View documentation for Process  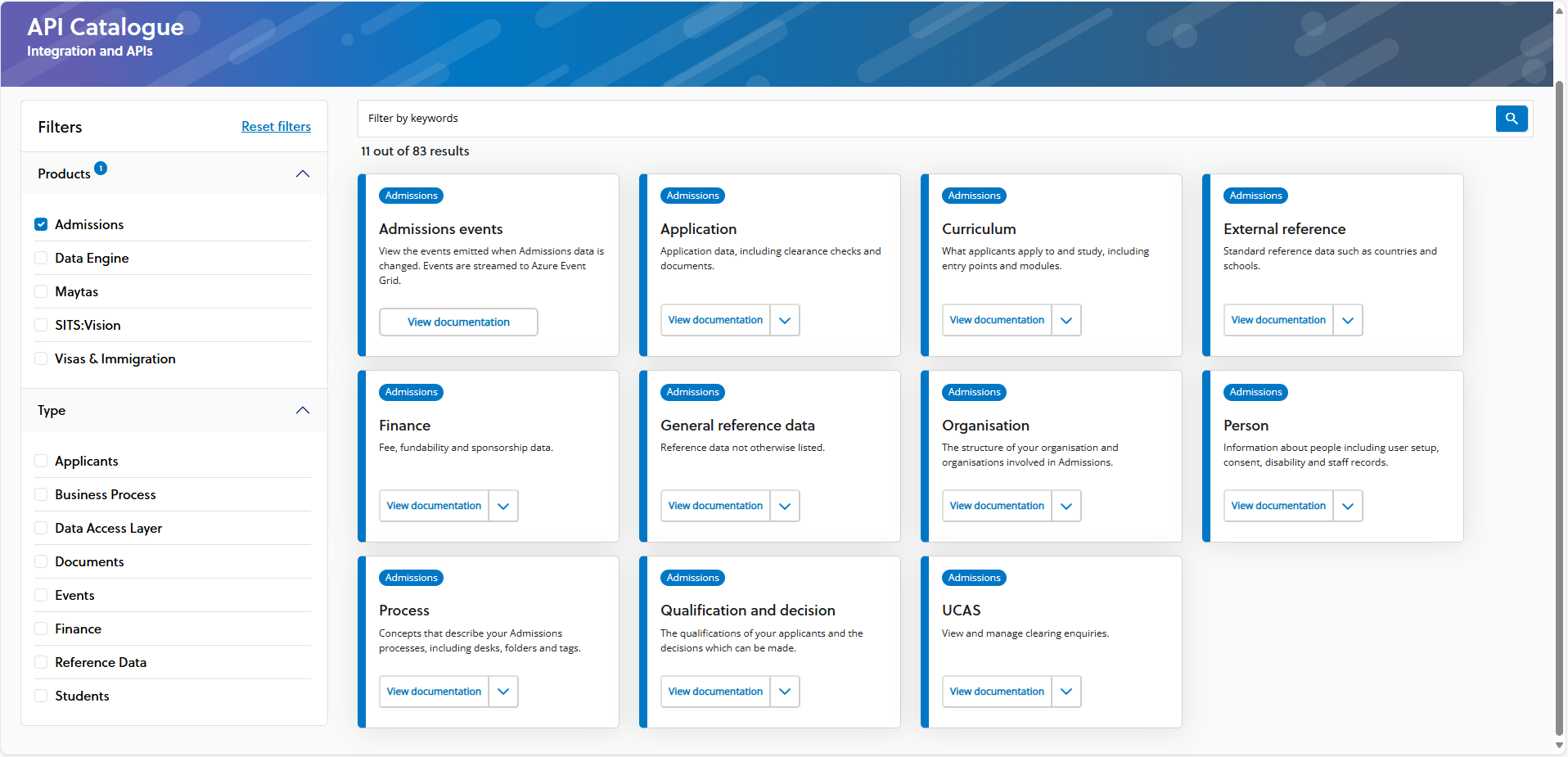point(434,692)
